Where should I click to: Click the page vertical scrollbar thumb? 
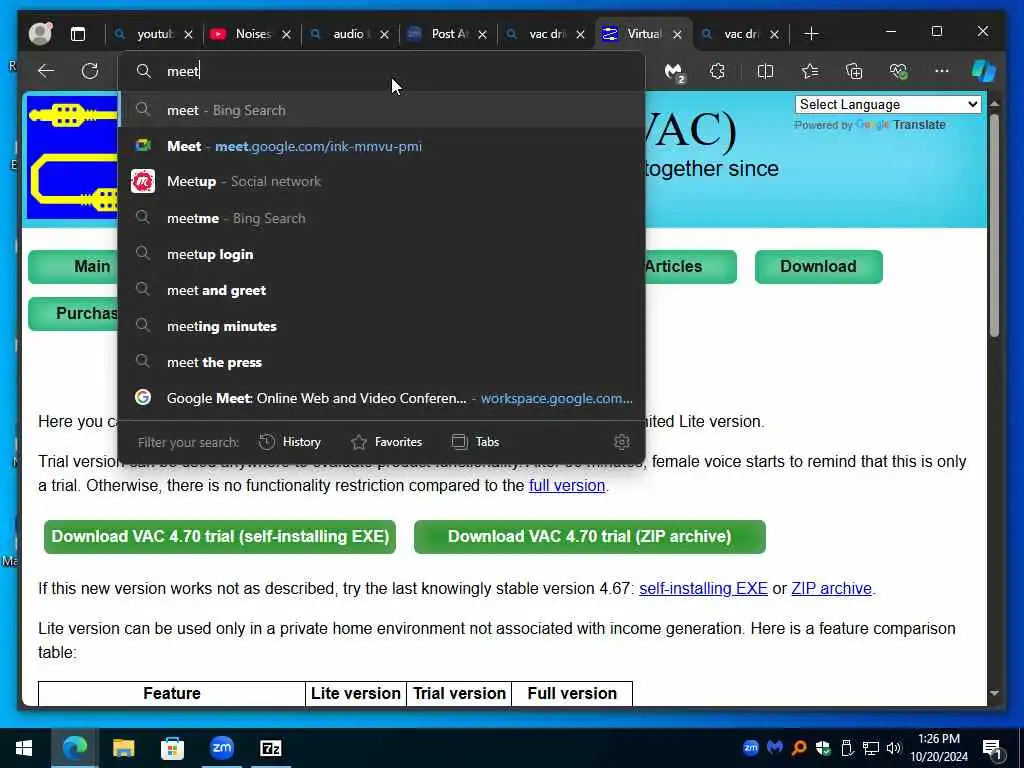[994, 225]
